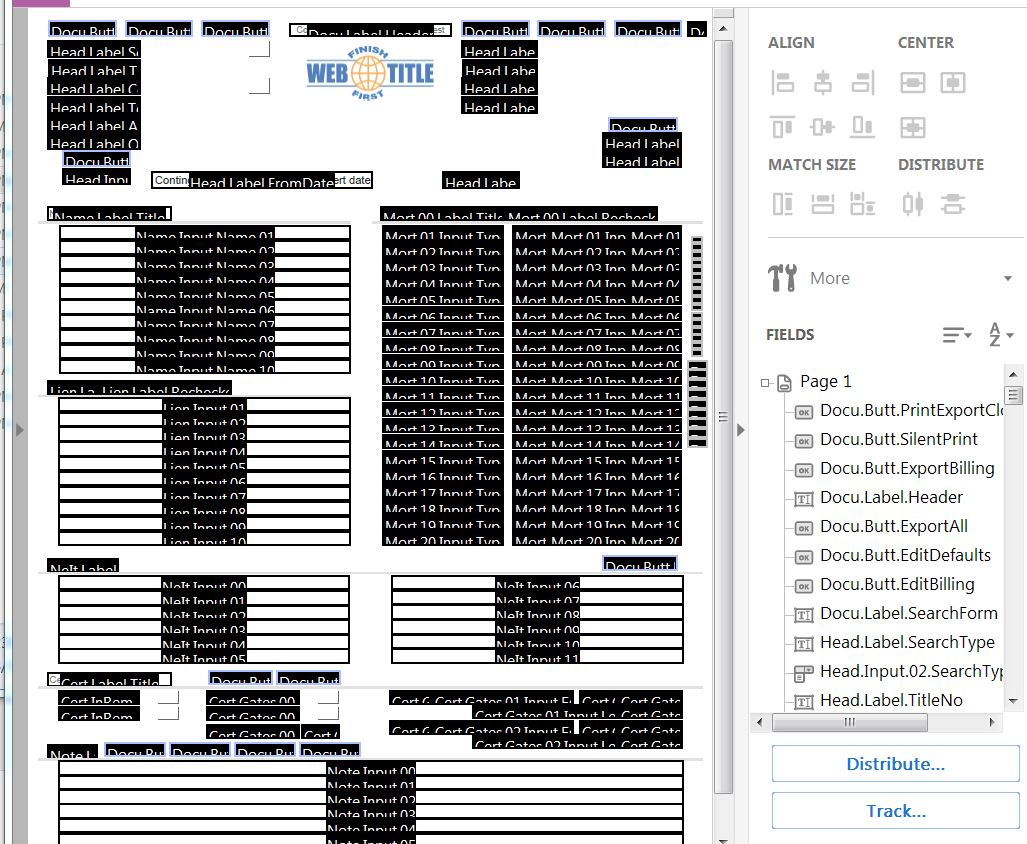Click the hammer and wrench More tools icon
Viewport: 1027px width, 844px height.
click(783, 278)
